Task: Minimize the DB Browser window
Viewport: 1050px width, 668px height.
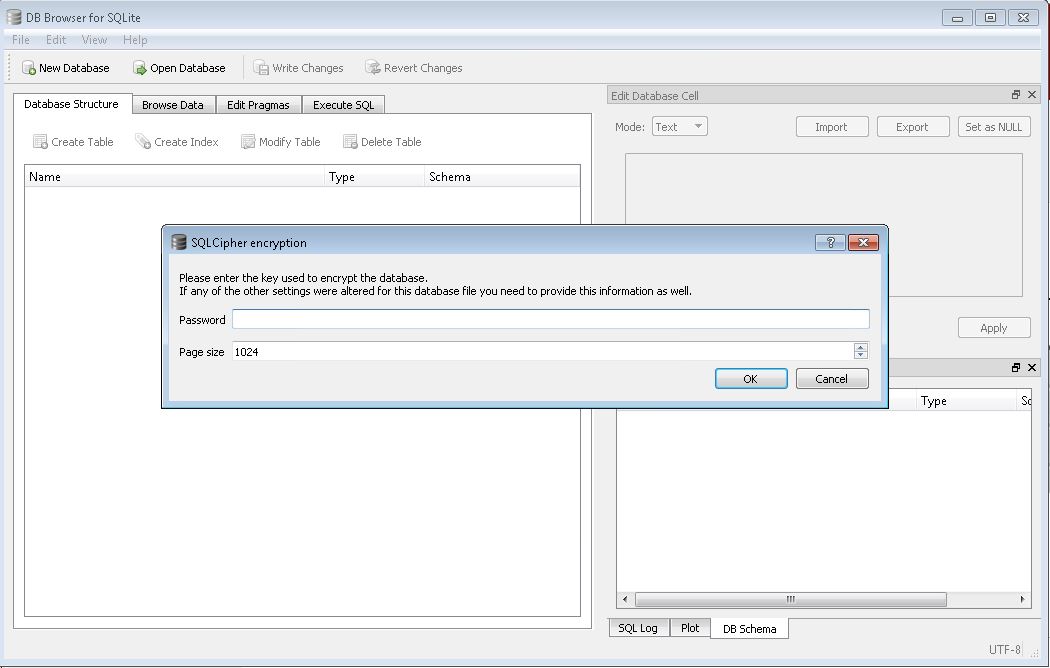Action: pyautogui.click(x=958, y=17)
